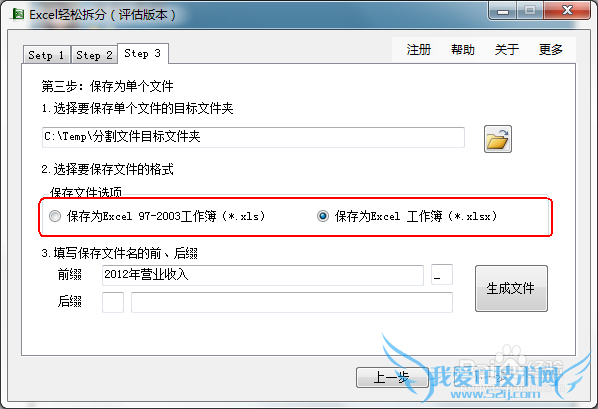The width and height of the screenshot is (598, 409).
Task: Select save as Excel 97-2003 (*.xls) option
Action: (55, 216)
